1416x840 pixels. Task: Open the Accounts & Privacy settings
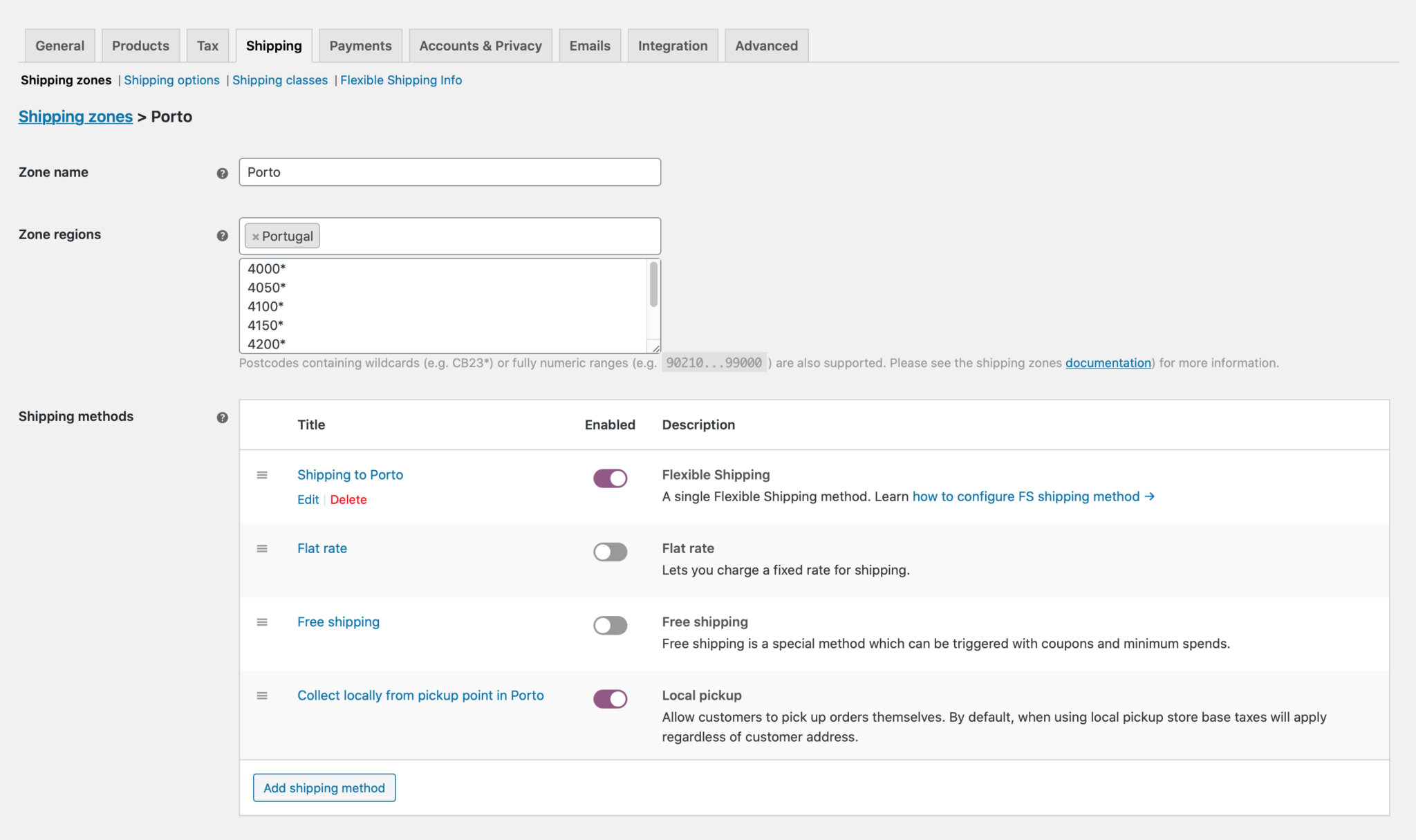click(480, 45)
